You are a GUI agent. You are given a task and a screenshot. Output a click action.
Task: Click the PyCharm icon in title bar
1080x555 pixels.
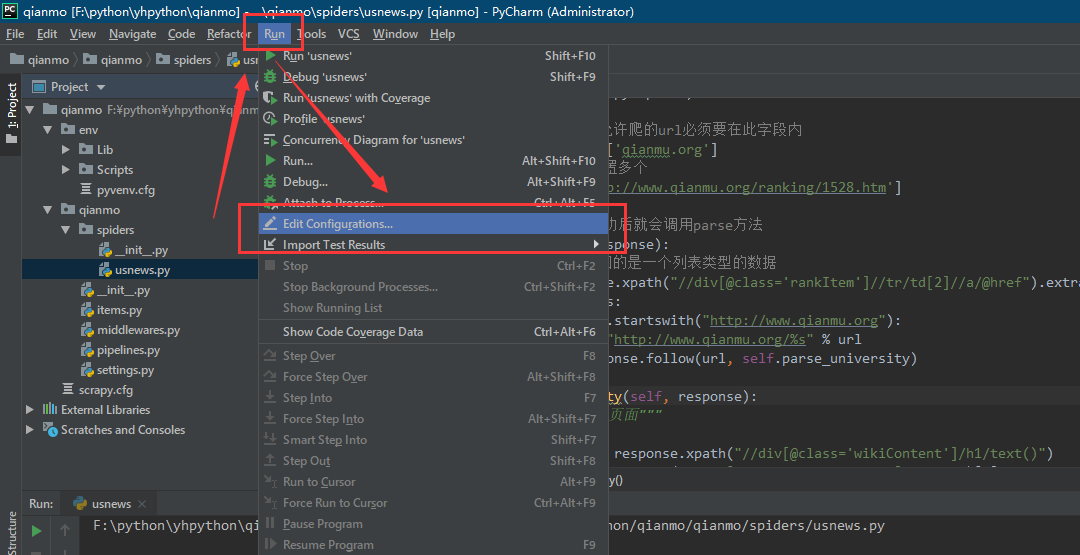coord(10,10)
